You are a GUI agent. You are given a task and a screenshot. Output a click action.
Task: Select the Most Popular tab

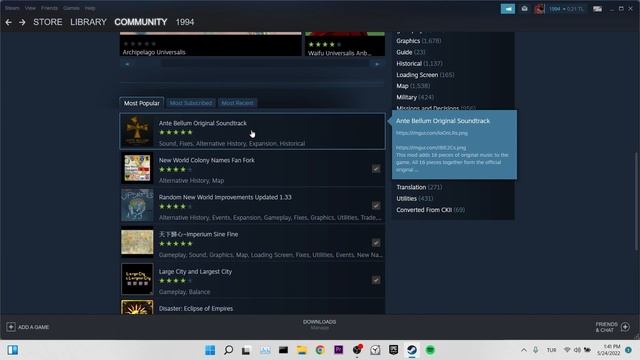(x=142, y=103)
